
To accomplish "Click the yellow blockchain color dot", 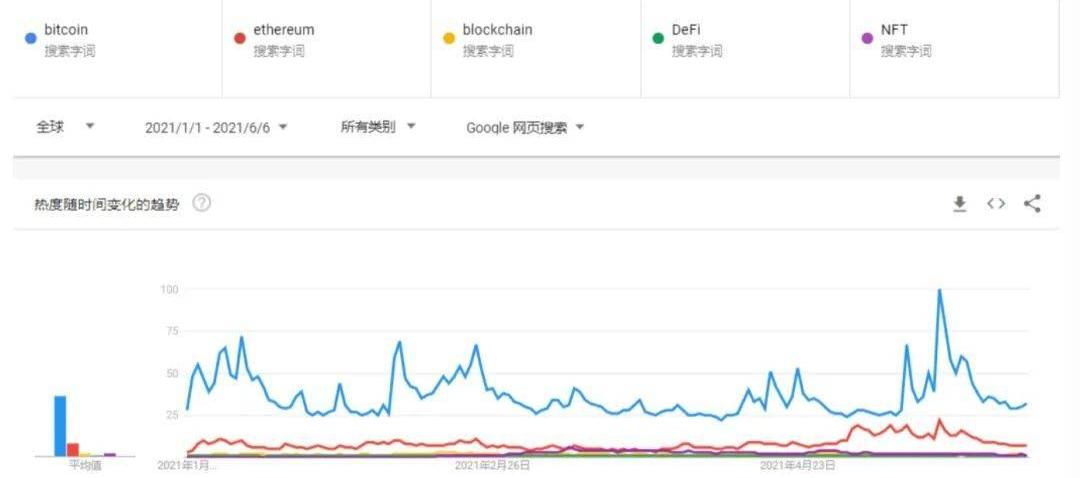I will (x=449, y=38).
